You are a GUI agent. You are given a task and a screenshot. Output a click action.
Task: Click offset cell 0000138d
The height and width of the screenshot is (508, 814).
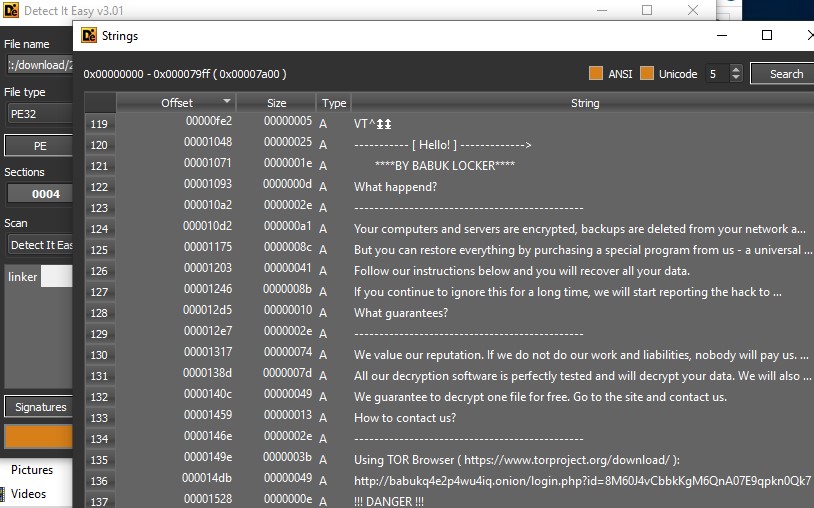click(x=208, y=373)
